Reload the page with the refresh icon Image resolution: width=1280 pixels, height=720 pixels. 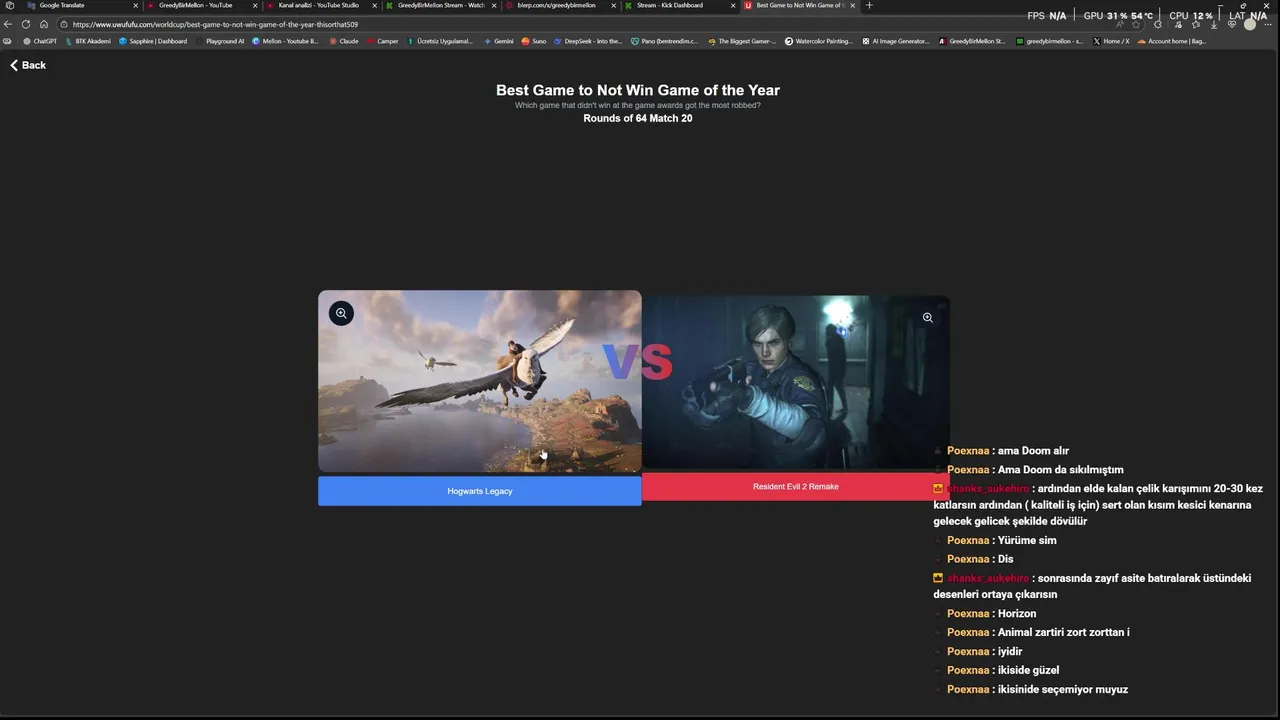[x=26, y=24]
